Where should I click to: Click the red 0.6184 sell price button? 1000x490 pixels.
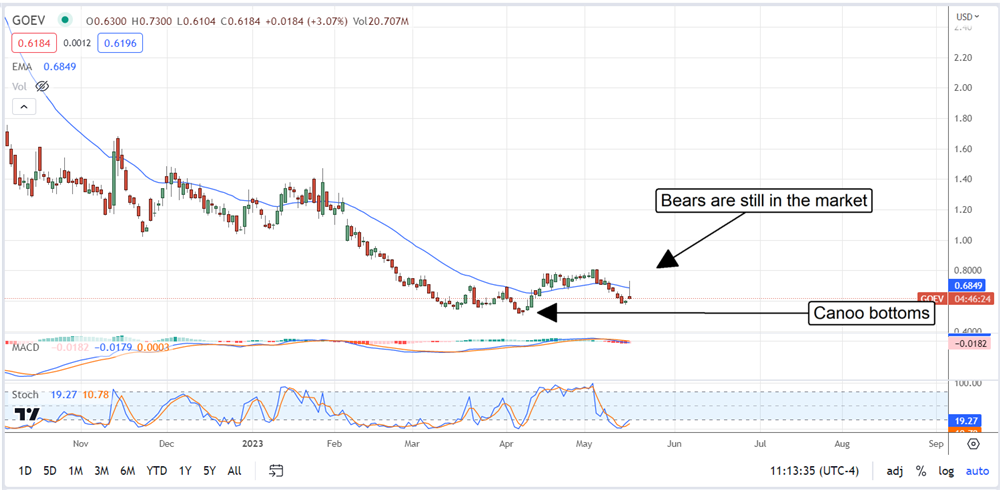coord(33,43)
